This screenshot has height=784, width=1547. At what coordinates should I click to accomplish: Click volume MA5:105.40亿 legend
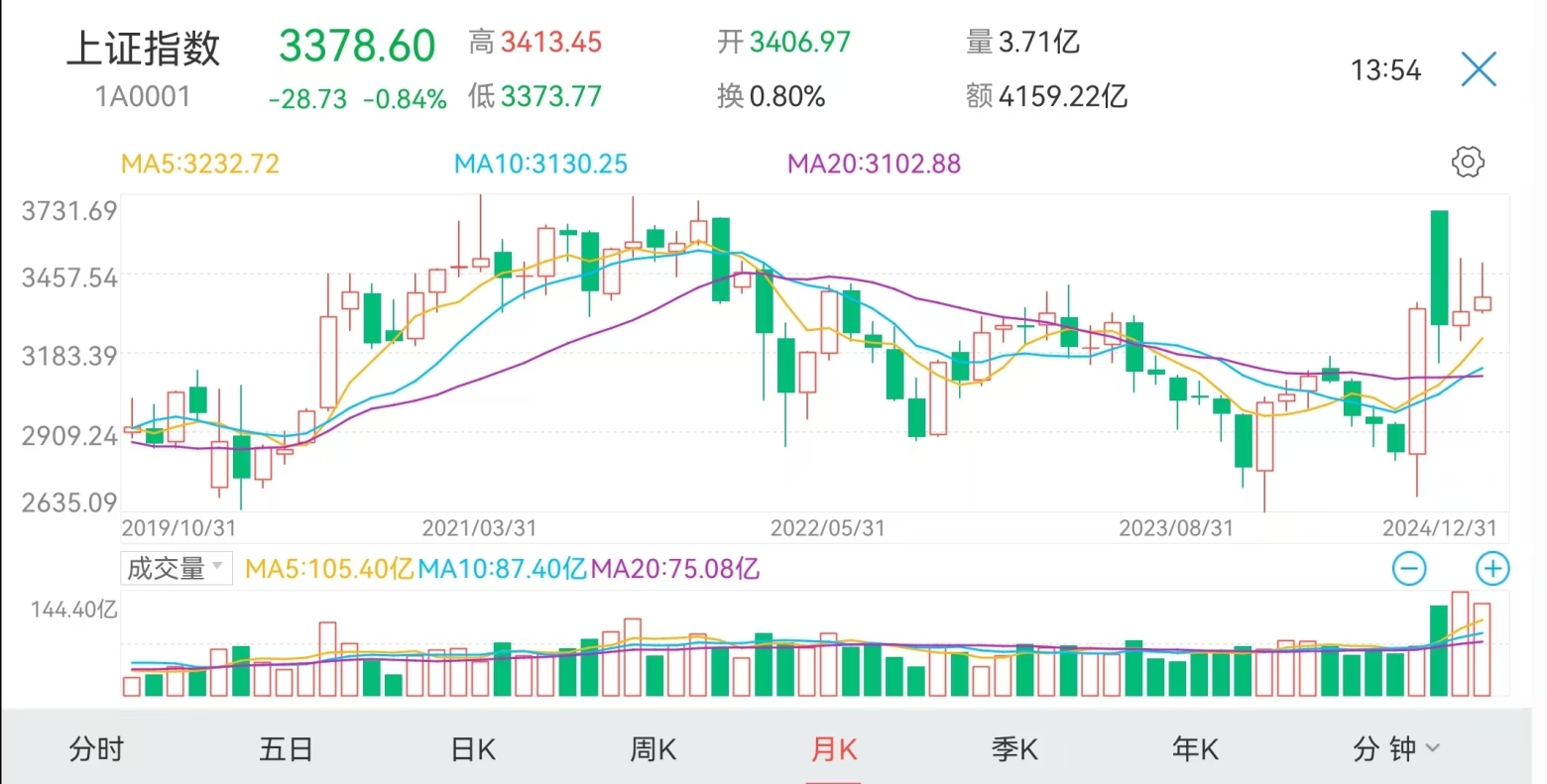[330, 569]
